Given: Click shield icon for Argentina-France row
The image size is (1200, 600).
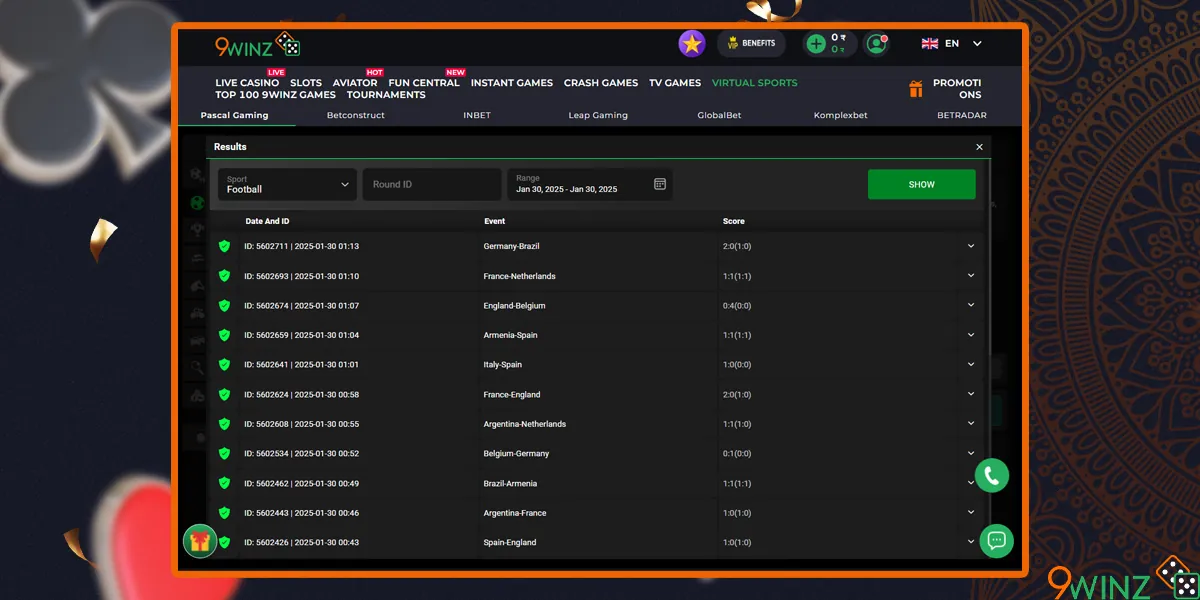Looking at the screenshot, I should coord(224,513).
